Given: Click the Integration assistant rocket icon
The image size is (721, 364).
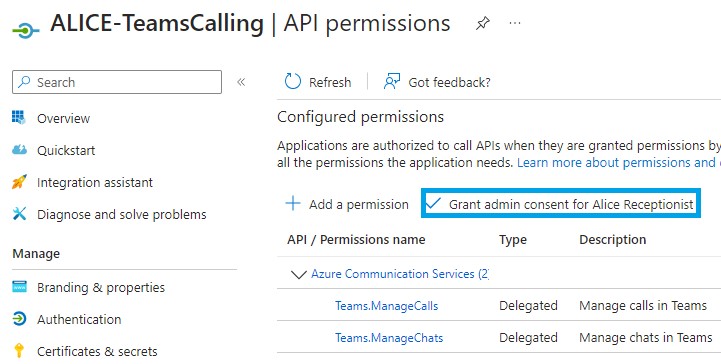Looking at the screenshot, I should (19, 182).
